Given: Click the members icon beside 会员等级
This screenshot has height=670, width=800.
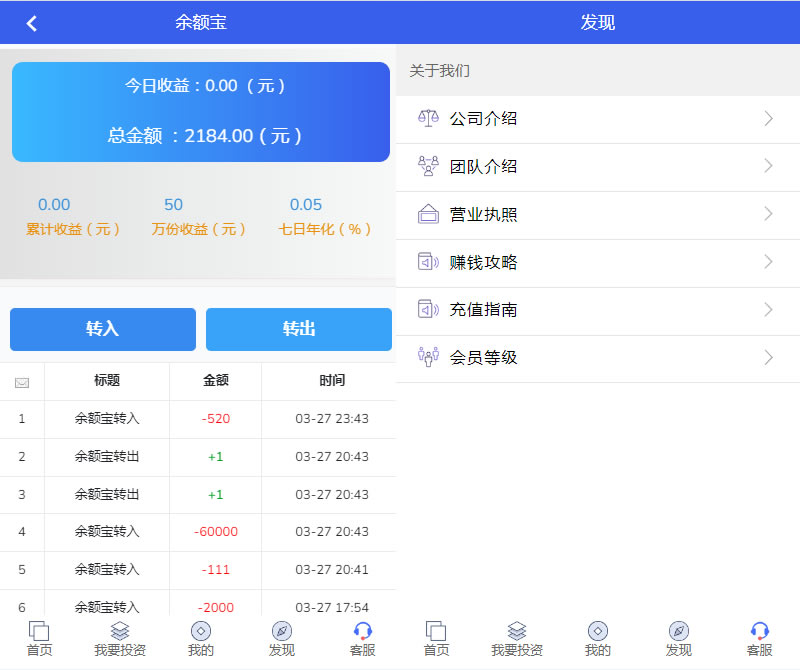Looking at the screenshot, I should pyautogui.click(x=428, y=357).
